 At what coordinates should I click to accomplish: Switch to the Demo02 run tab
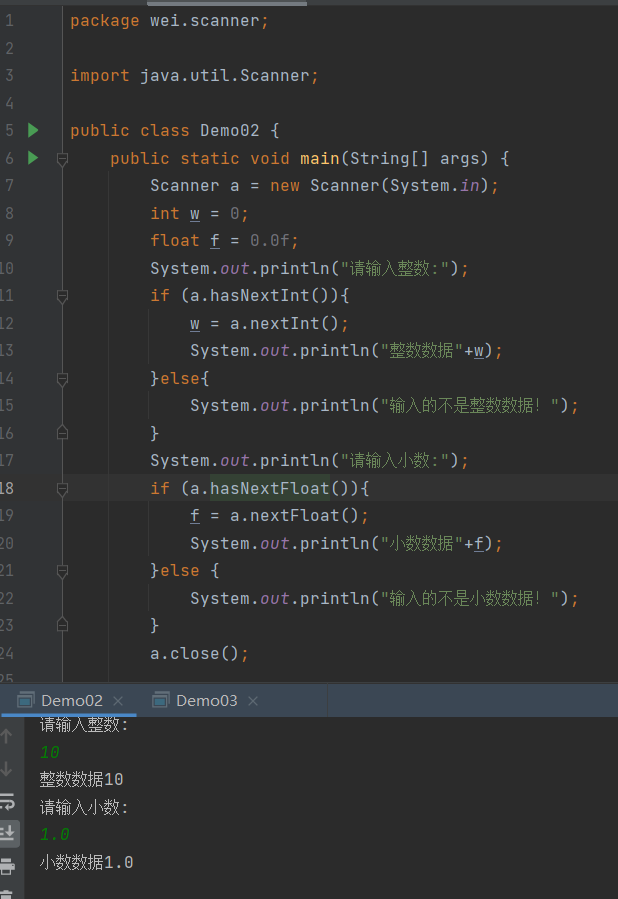[71, 701]
